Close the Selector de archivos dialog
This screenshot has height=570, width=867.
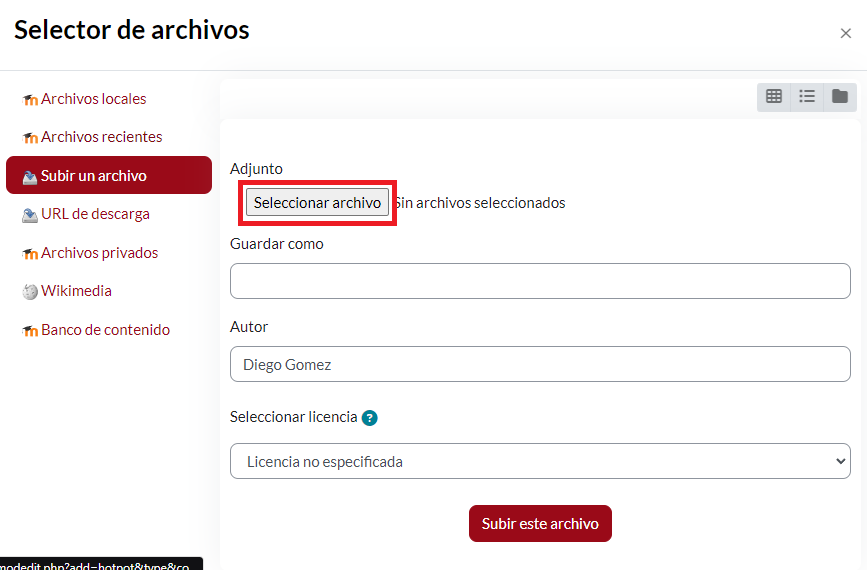[x=845, y=34]
